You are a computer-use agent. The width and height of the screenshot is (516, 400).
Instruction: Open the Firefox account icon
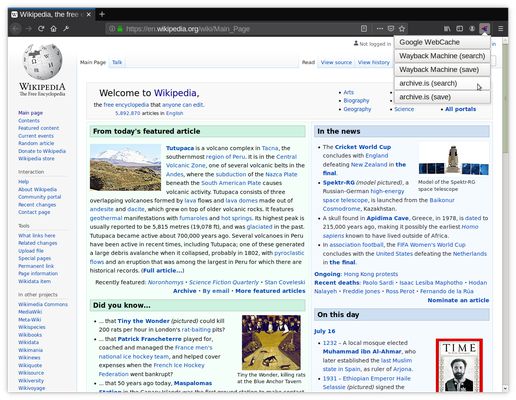(x=472, y=29)
